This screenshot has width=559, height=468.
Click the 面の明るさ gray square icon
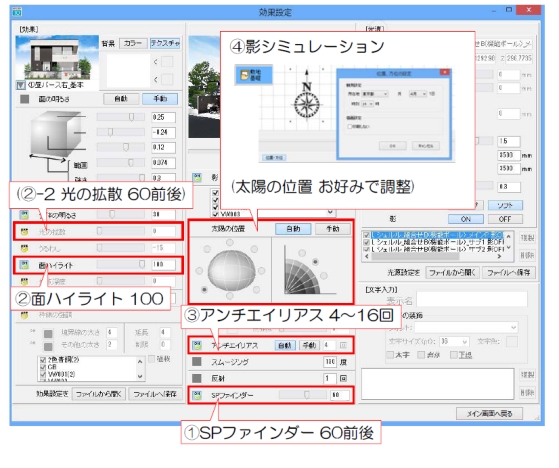coord(25,99)
